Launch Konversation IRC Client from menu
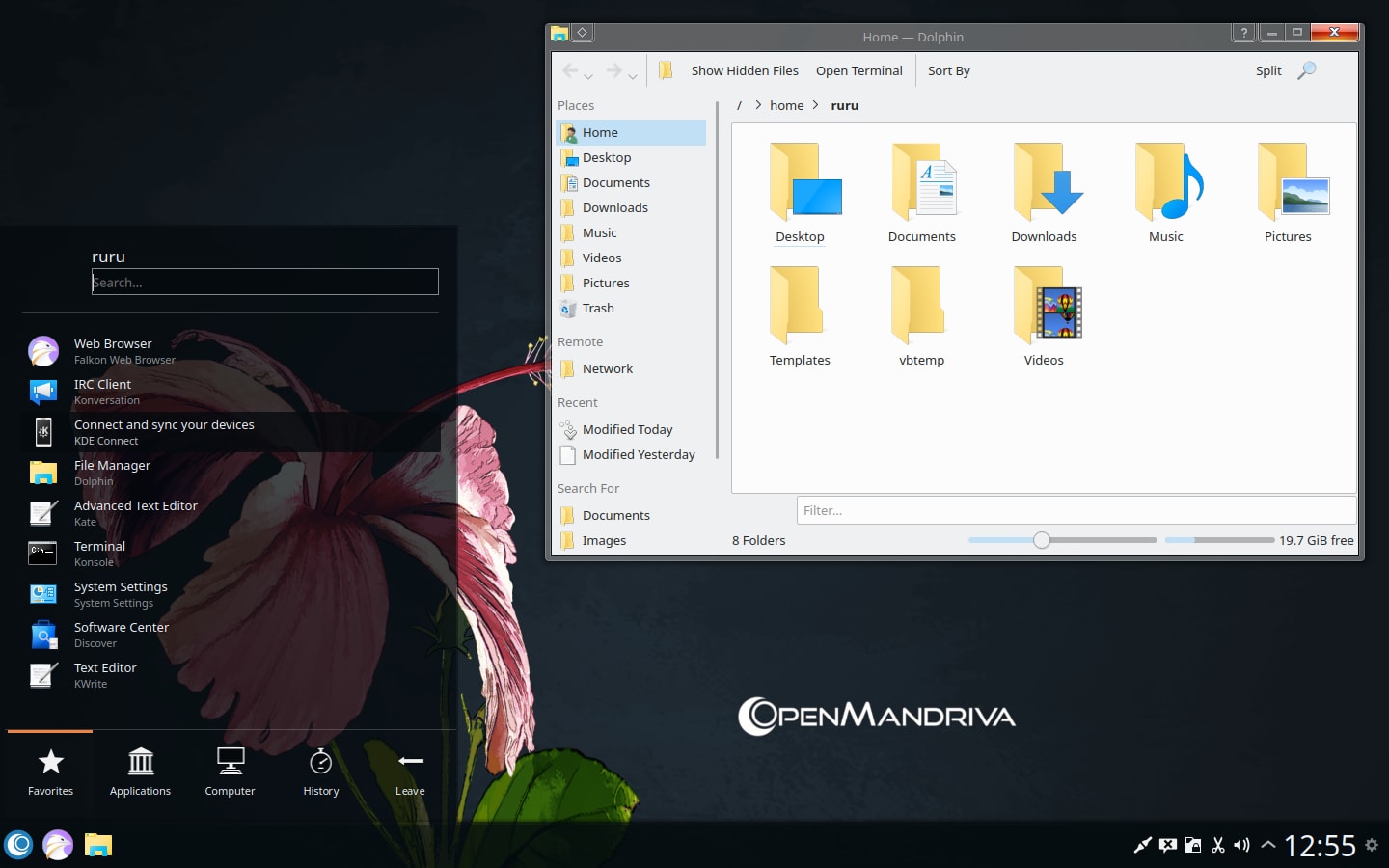The height and width of the screenshot is (868, 1389). click(x=102, y=392)
